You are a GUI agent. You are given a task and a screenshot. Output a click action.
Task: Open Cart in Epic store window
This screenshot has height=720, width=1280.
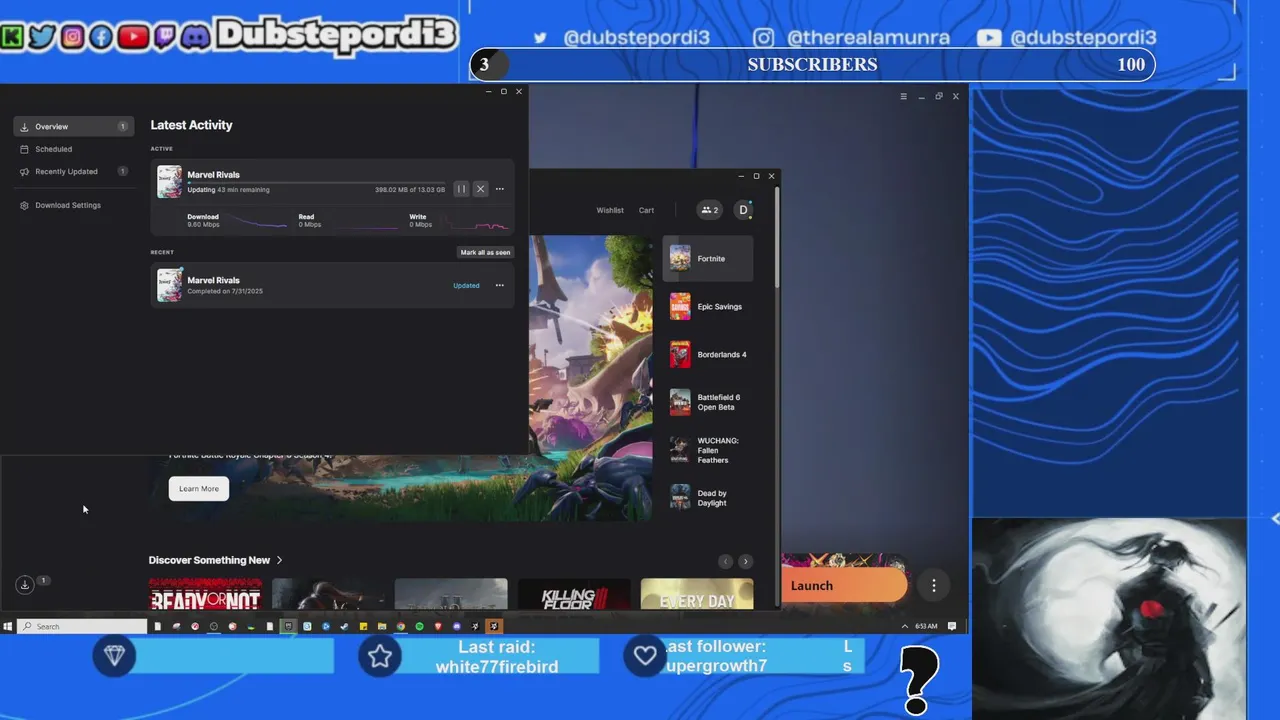(x=647, y=210)
